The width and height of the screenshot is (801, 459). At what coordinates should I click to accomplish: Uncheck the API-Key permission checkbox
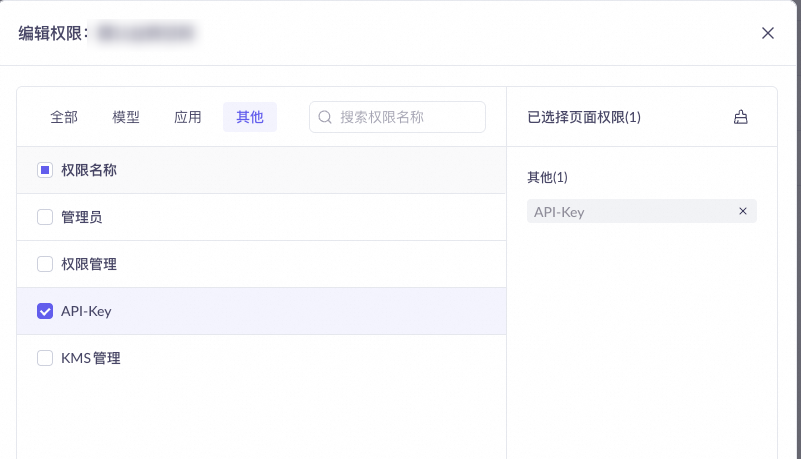pyautogui.click(x=45, y=311)
